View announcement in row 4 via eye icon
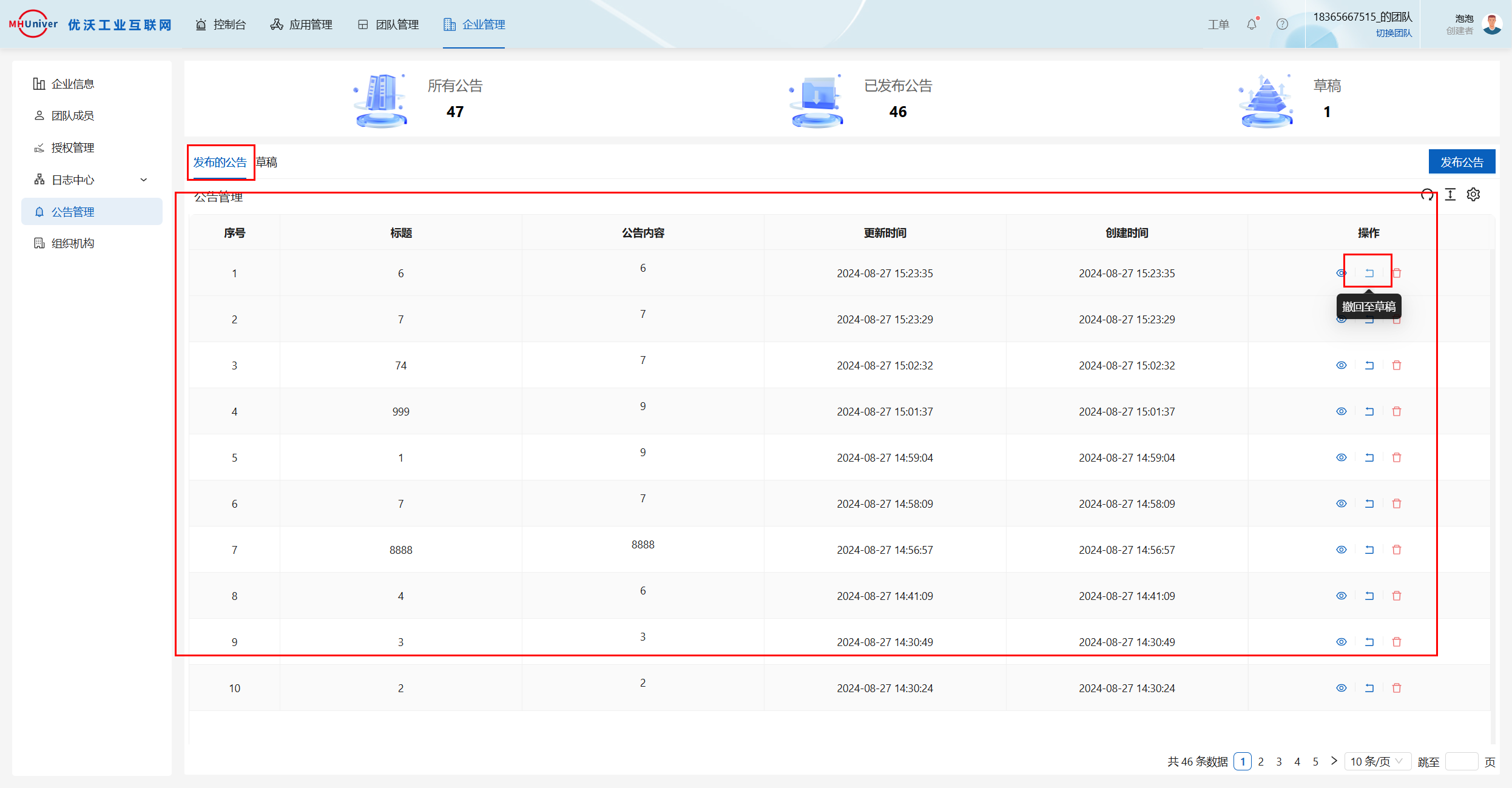Image resolution: width=1512 pixels, height=788 pixels. point(1342,411)
